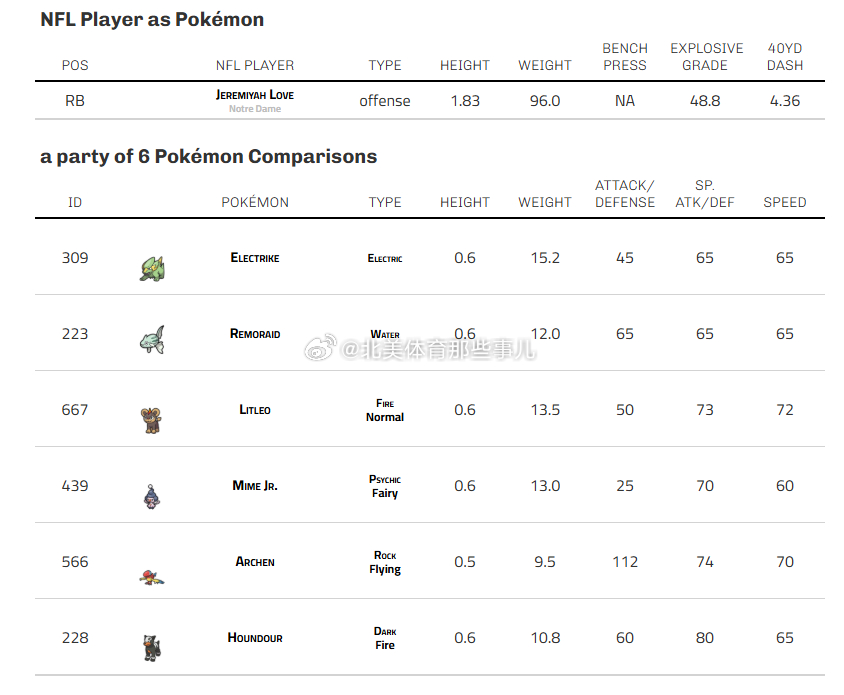The image size is (844, 695).
Task: Click the Remoraid sprite icon
Action: (x=152, y=340)
